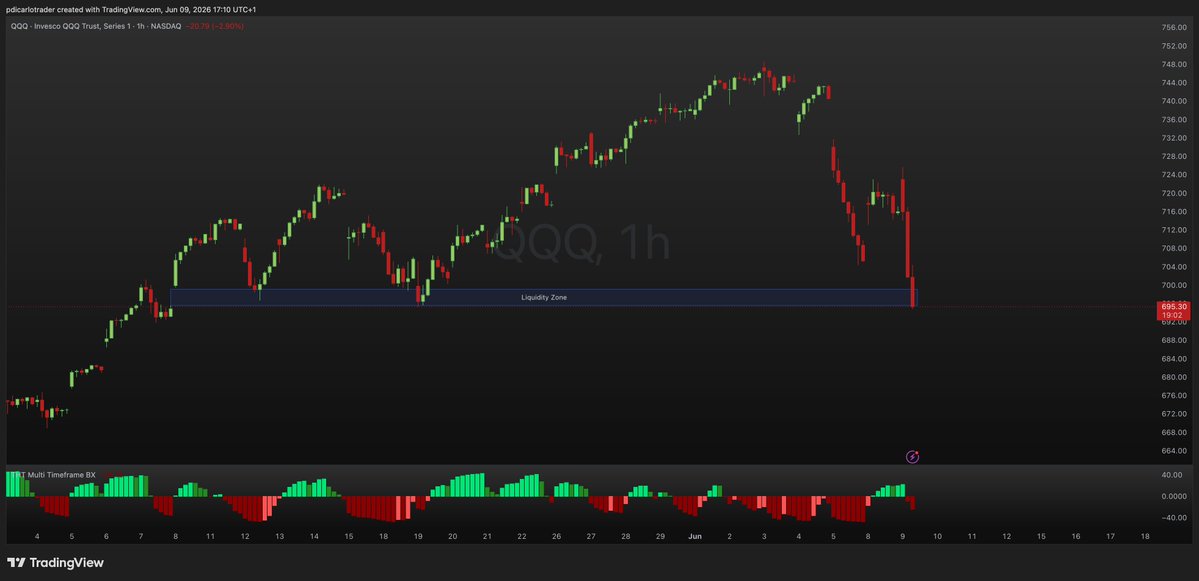The width and height of the screenshot is (1199, 581).
Task: Click date 22 on the time axis
Action: (x=522, y=537)
